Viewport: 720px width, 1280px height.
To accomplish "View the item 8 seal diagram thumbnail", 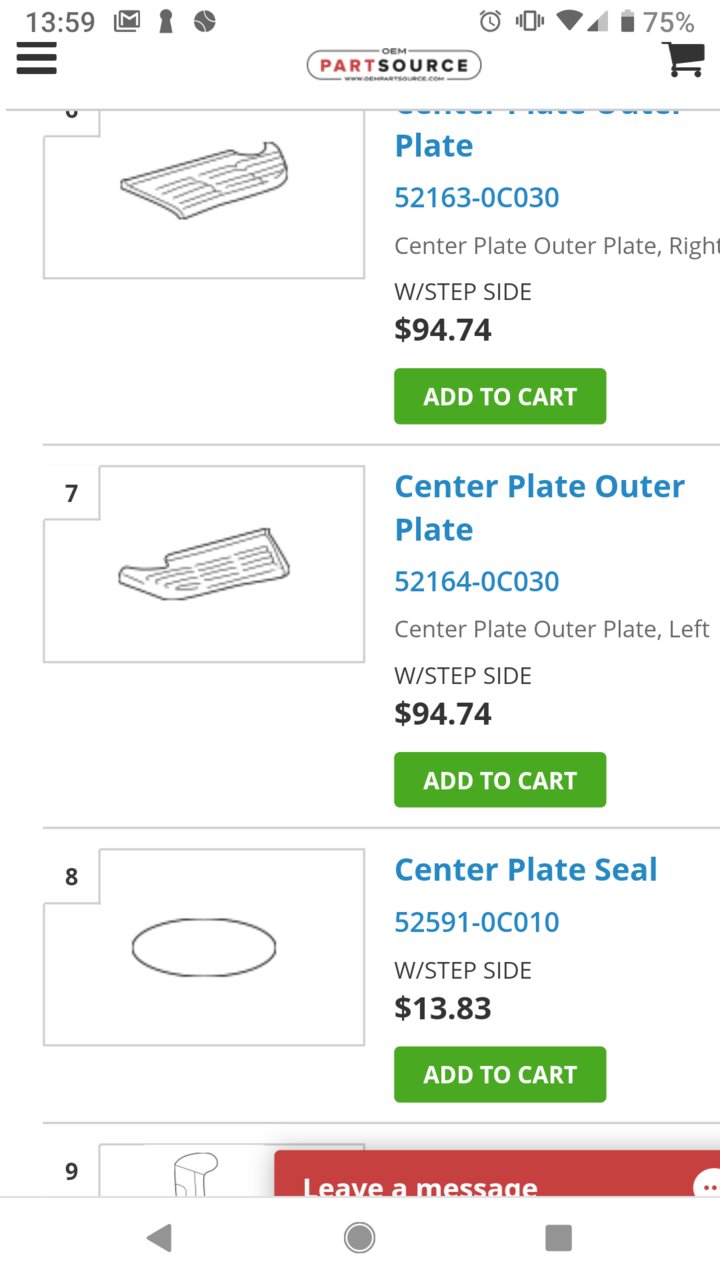I will (204, 947).
